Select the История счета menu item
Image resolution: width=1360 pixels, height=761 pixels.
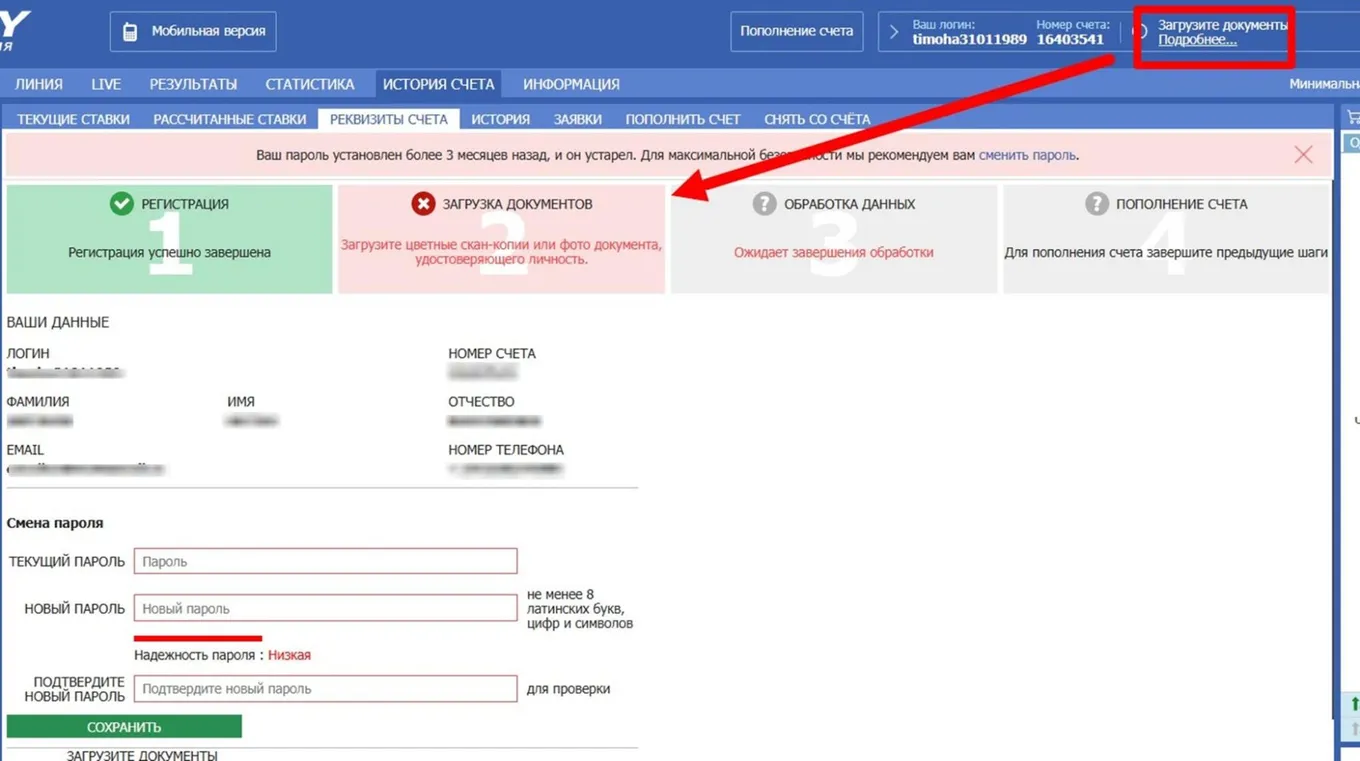[438, 84]
